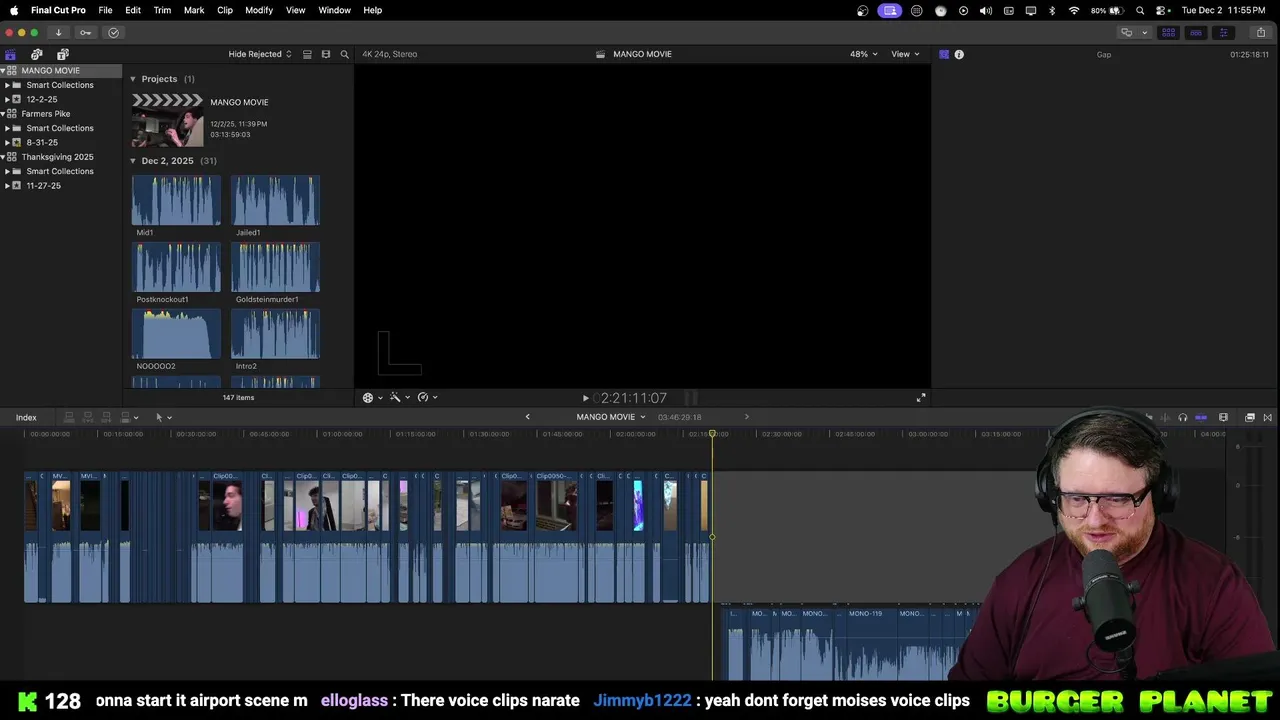Open the Mark menu
Image resolution: width=1280 pixels, height=720 pixels.
pyautogui.click(x=194, y=10)
